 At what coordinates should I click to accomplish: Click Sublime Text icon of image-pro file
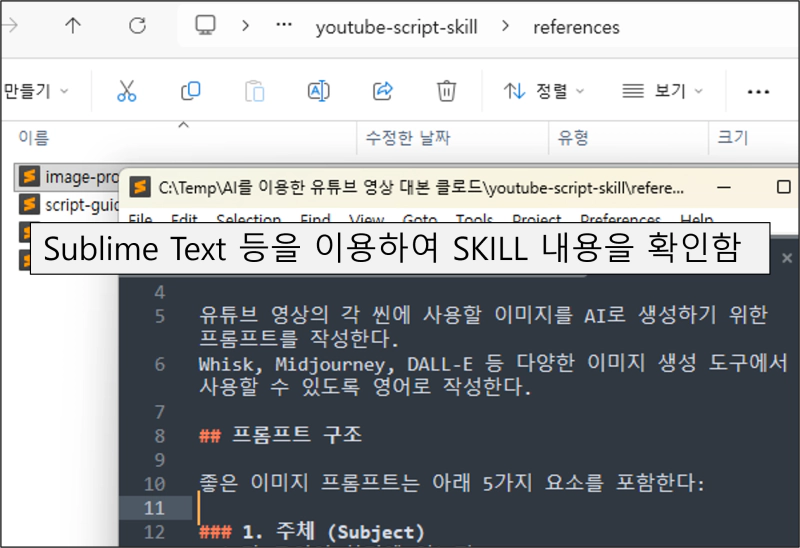30,177
